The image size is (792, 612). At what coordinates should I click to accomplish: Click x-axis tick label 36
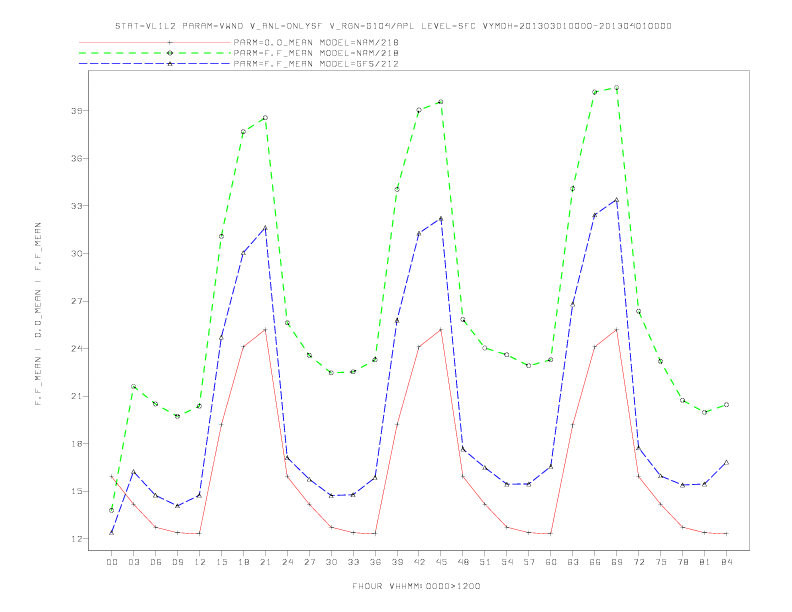[375, 562]
